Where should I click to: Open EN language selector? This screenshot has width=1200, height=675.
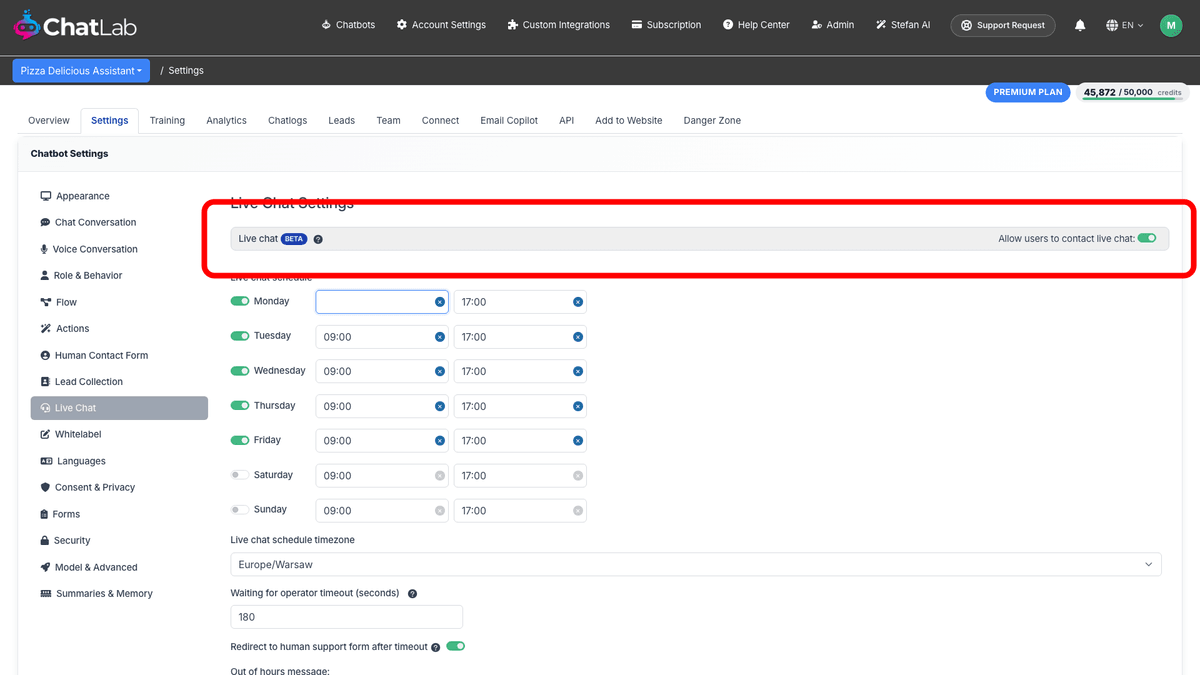coord(1125,25)
